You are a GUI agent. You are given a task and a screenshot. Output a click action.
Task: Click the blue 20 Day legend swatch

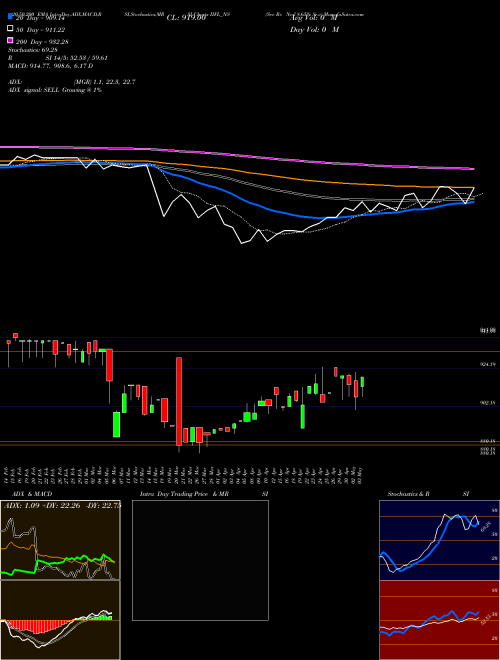[10, 16]
